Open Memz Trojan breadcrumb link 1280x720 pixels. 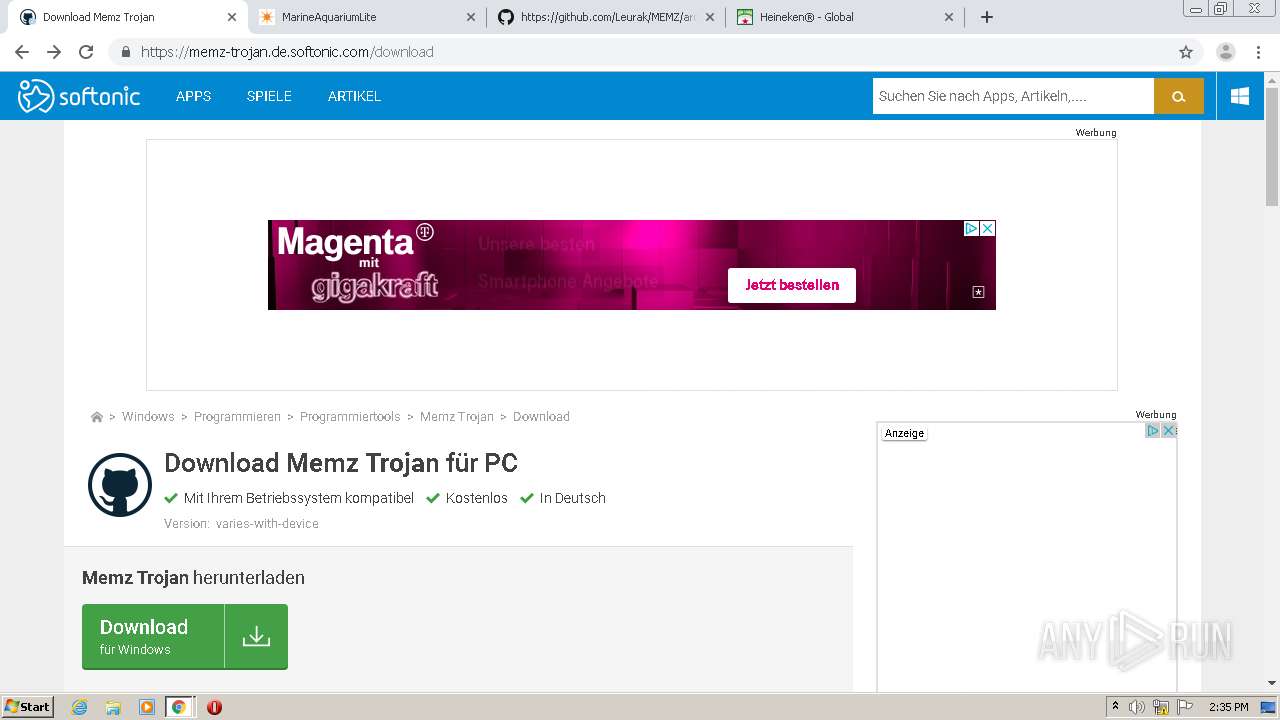pyautogui.click(x=457, y=417)
